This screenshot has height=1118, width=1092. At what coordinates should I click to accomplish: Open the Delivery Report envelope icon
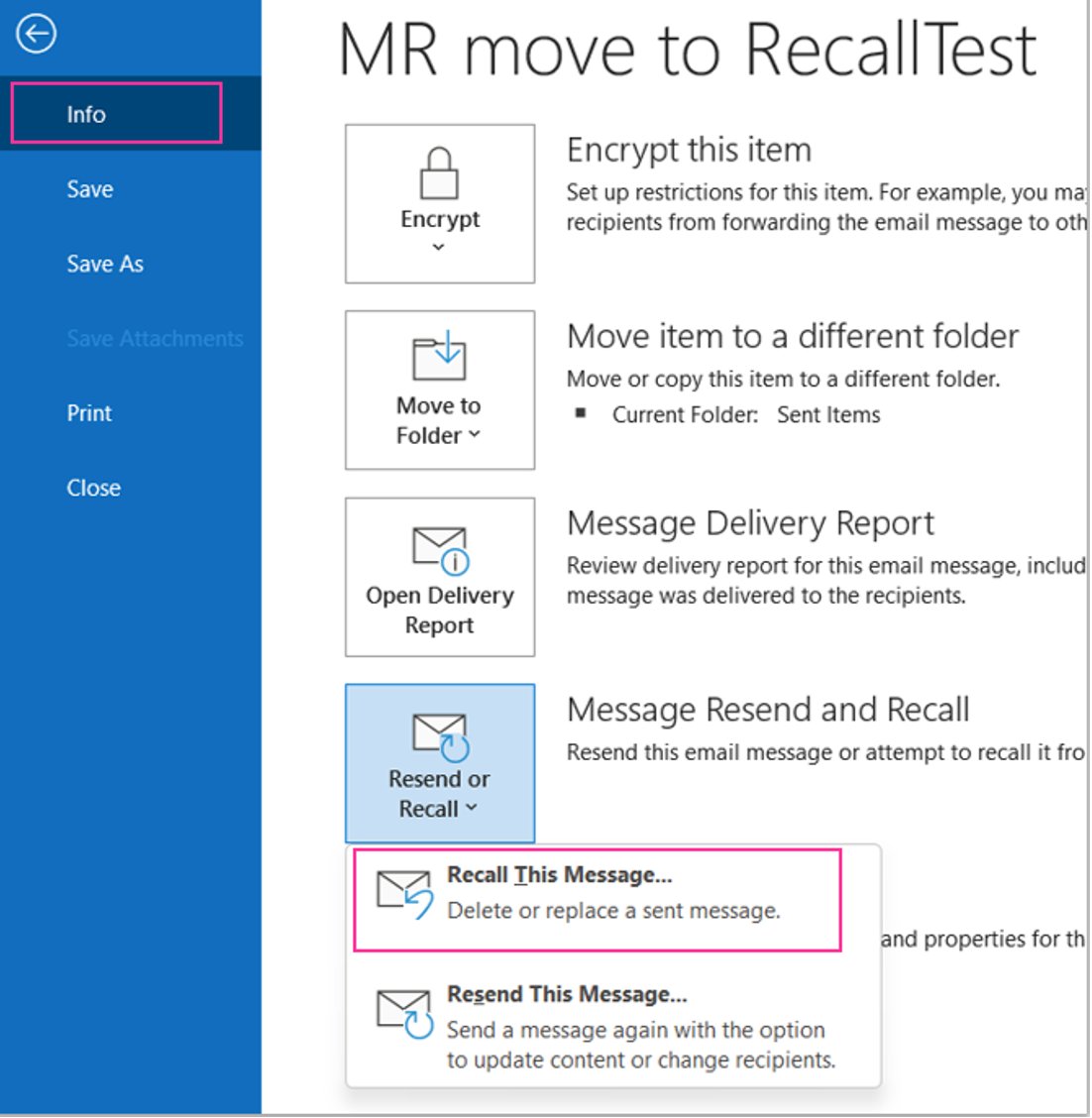click(x=439, y=550)
